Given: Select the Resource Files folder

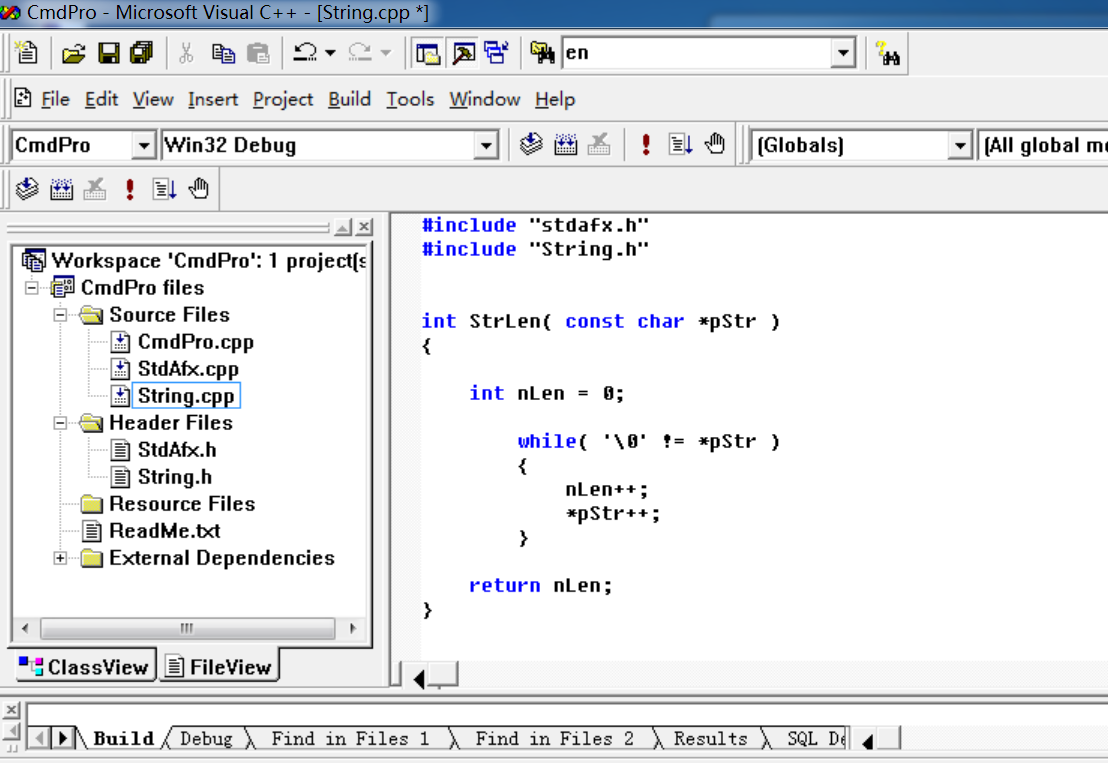Looking at the screenshot, I should tap(182, 504).
